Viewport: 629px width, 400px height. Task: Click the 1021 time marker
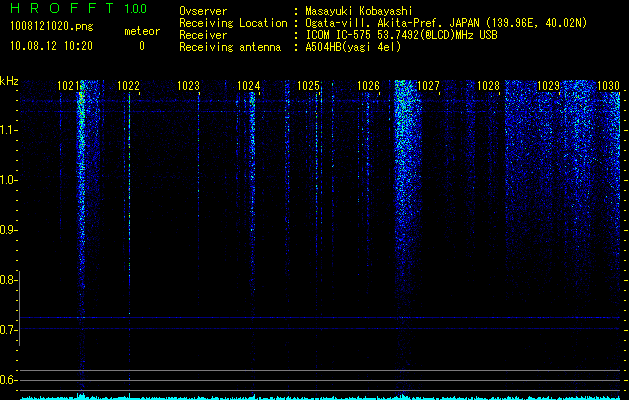tap(69, 86)
